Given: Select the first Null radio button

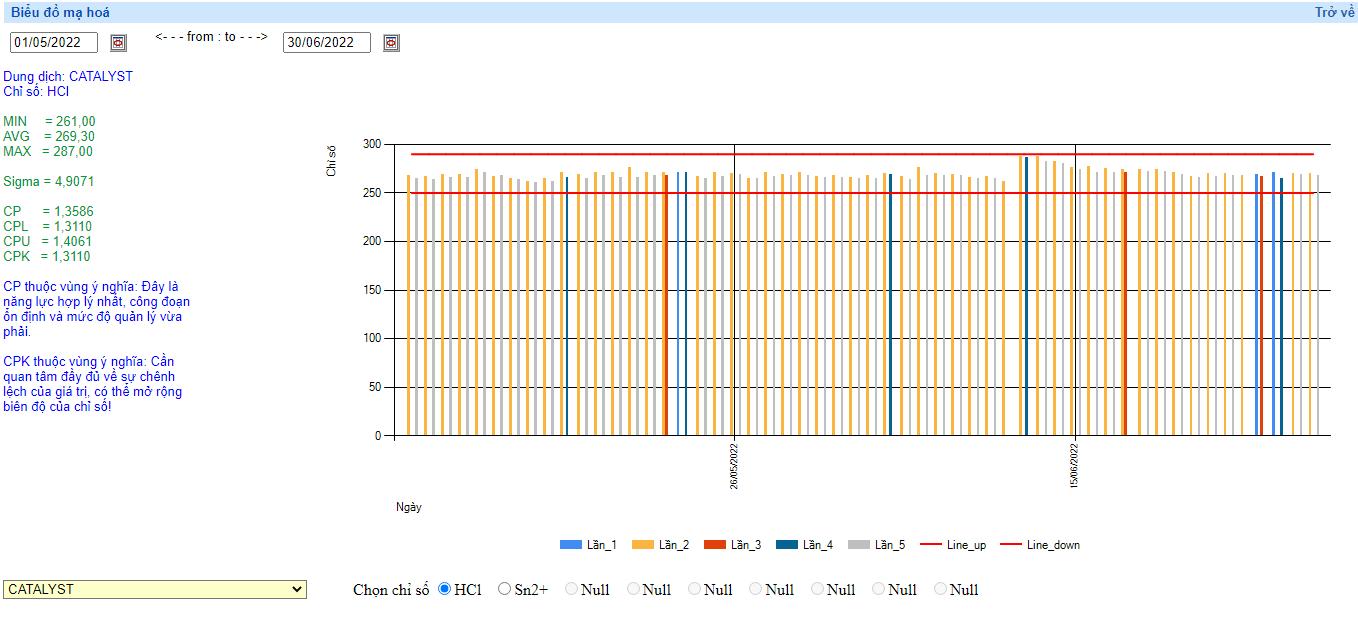Looking at the screenshot, I should tap(571, 589).
